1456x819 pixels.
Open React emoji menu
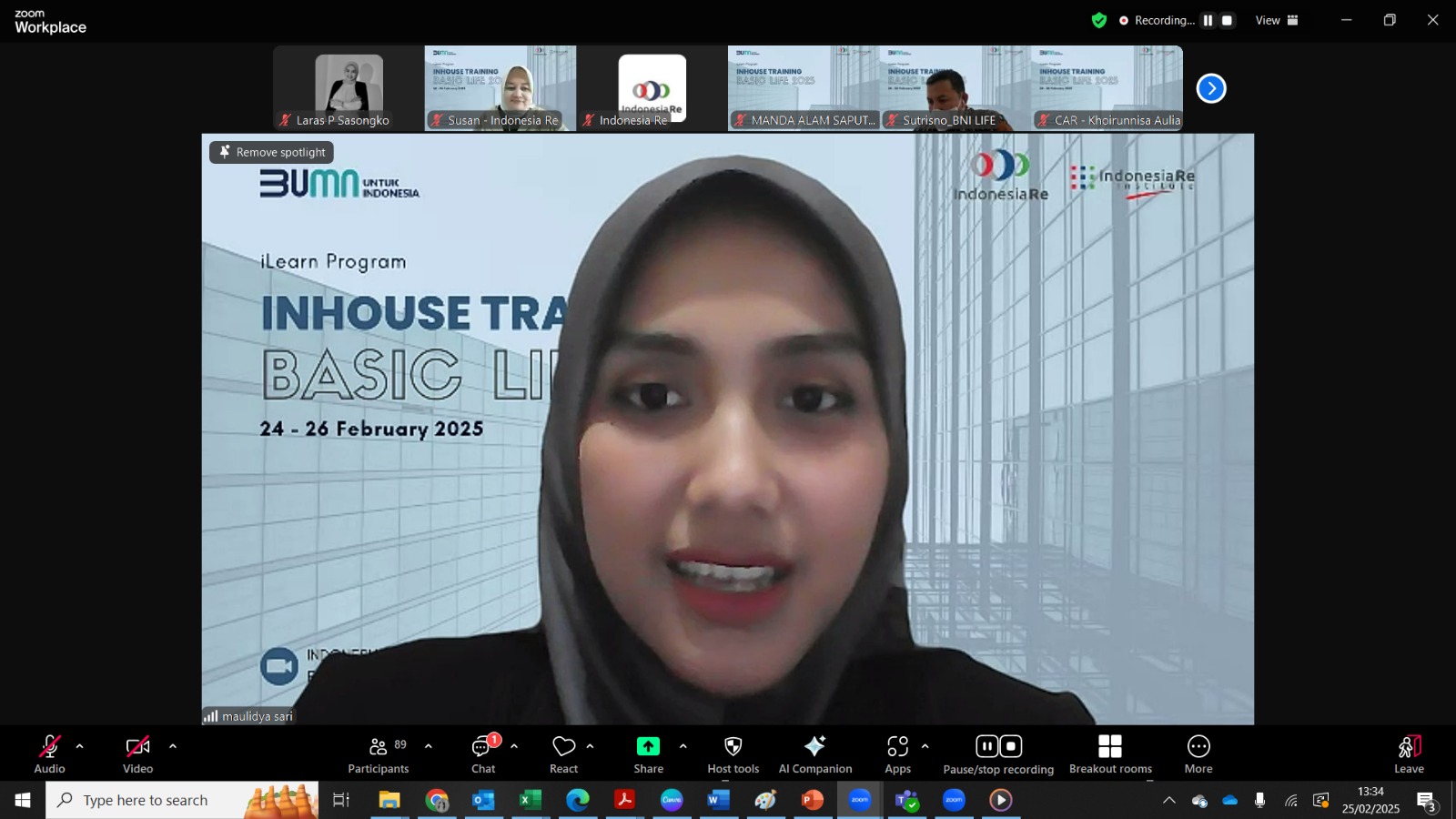point(564,754)
